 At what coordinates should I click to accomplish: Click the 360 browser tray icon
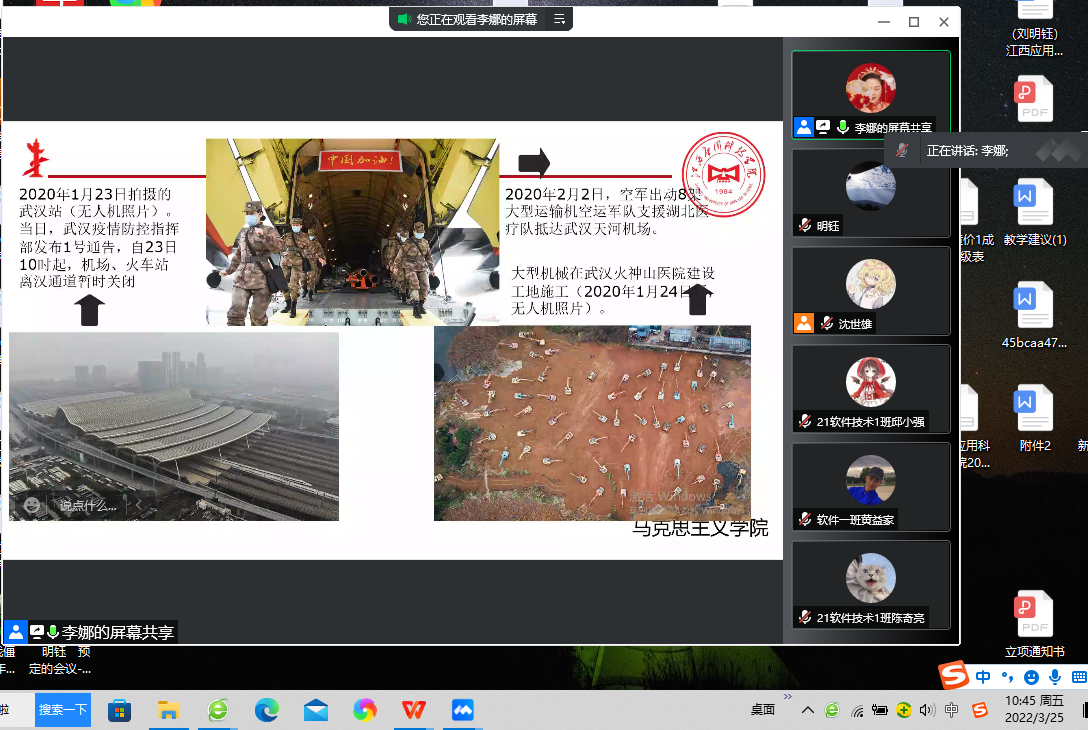click(x=832, y=710)
